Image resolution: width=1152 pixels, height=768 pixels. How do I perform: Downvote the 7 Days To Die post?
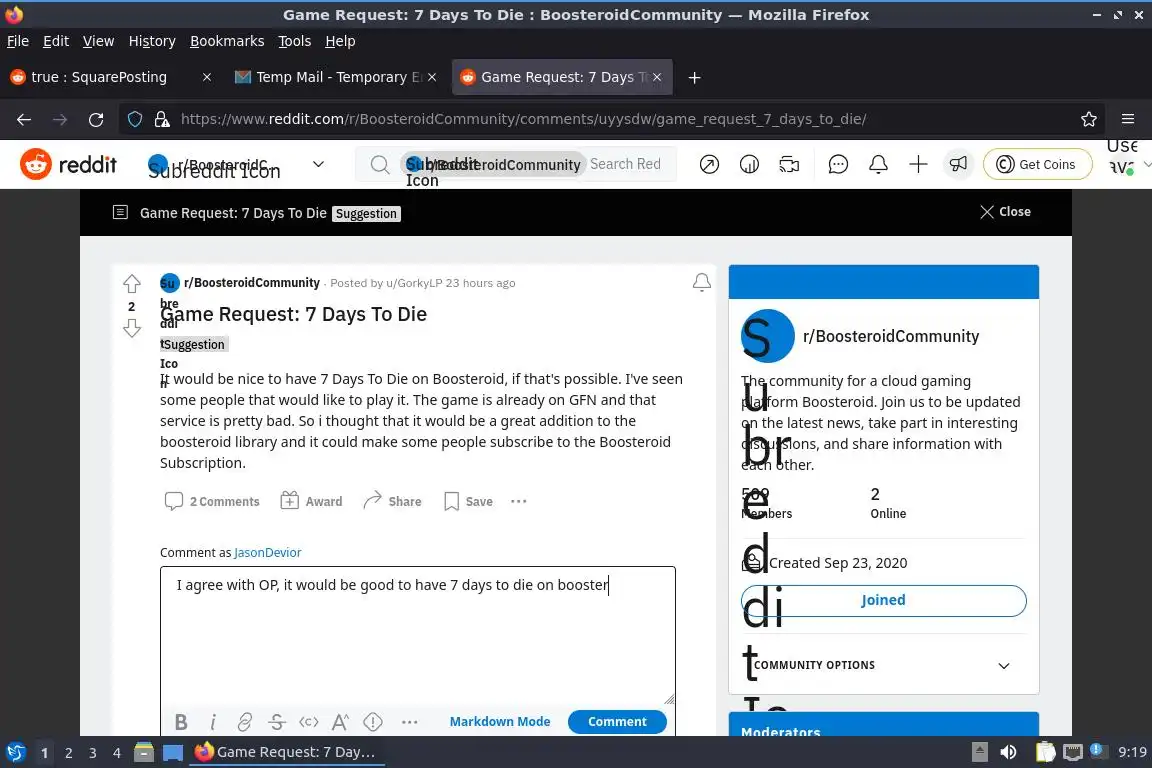tap(132, 328)
